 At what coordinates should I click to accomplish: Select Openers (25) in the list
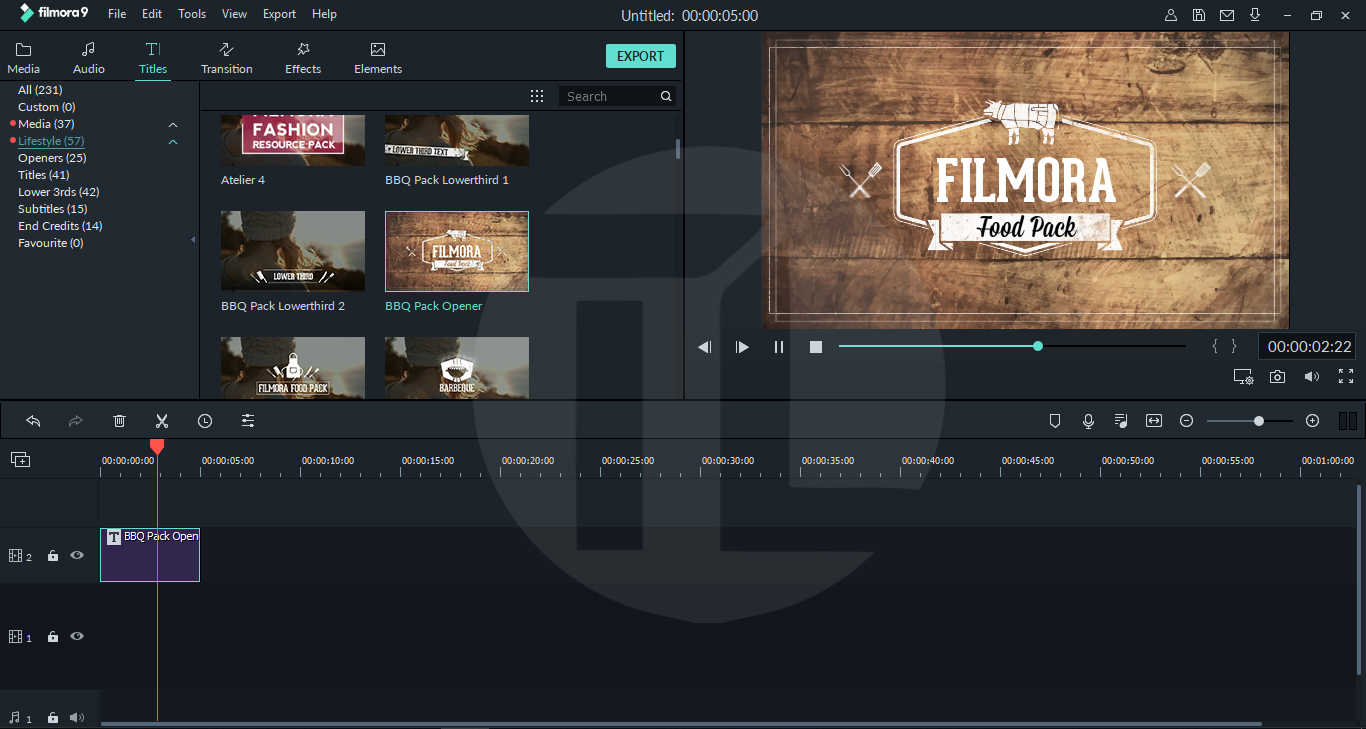pyautogui.click(x=52, y=158)
